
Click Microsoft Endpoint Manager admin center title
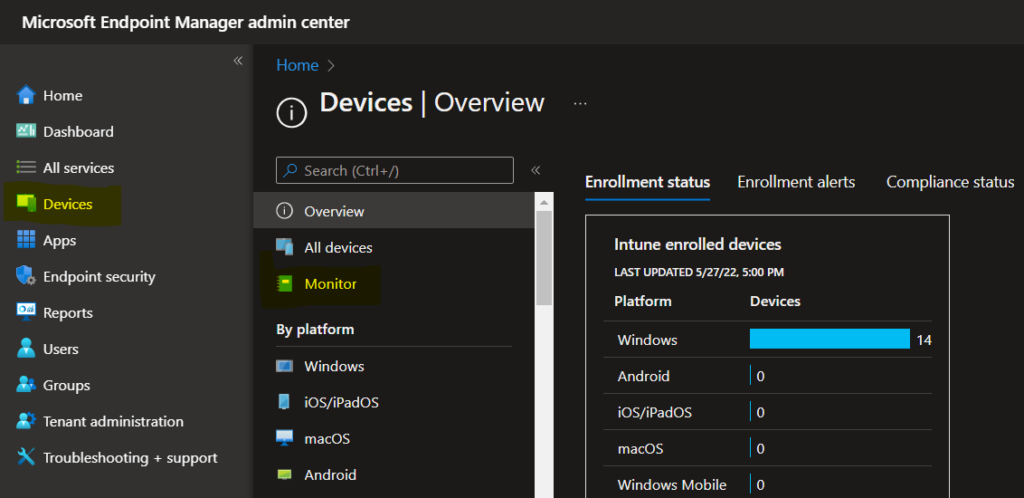185,22
